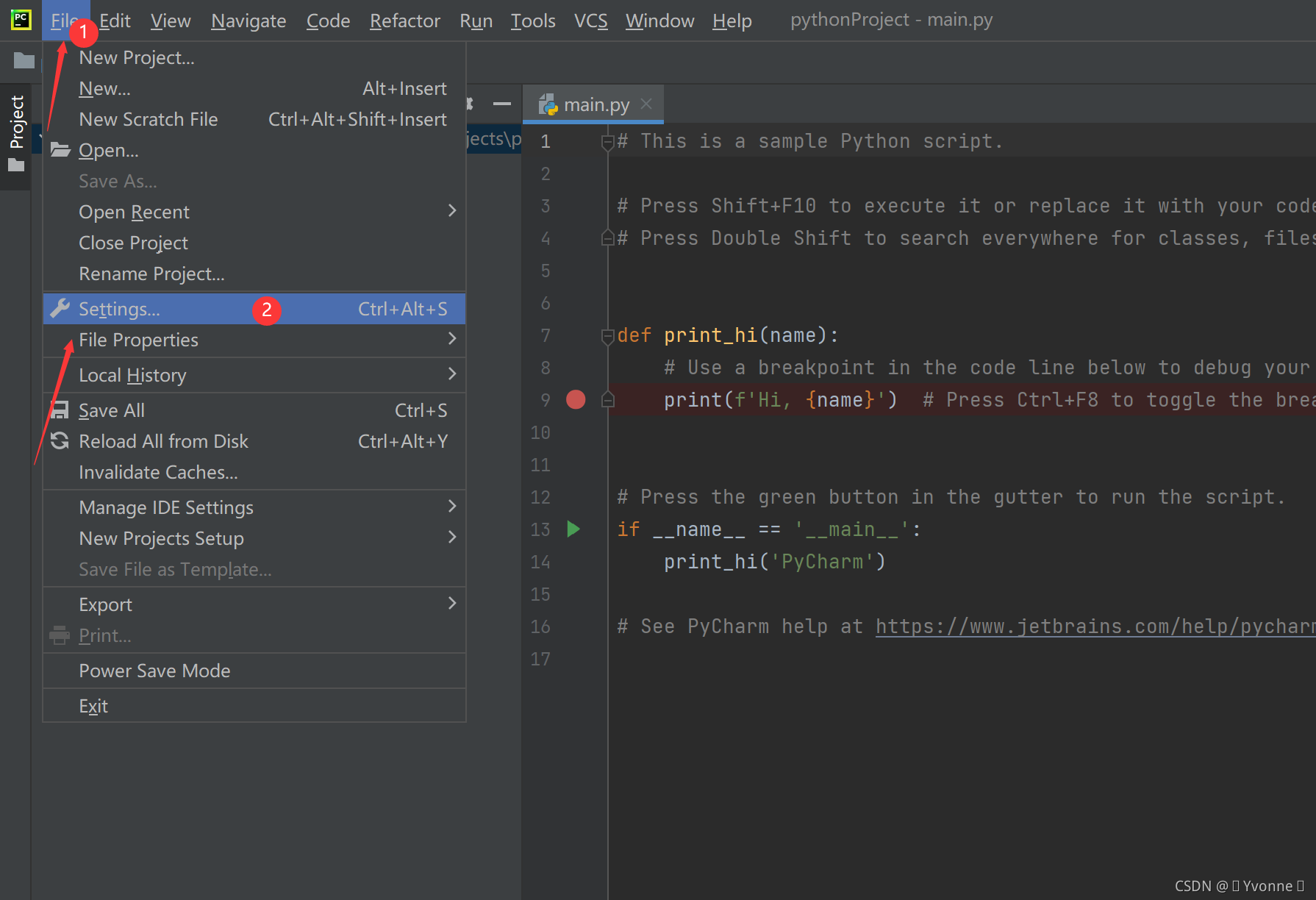Click the Save All disk icon

click(60, 410)
